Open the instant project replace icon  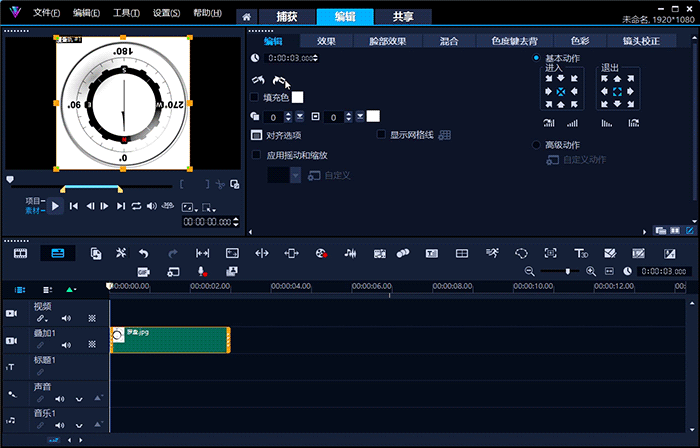[x=96, y=253]
